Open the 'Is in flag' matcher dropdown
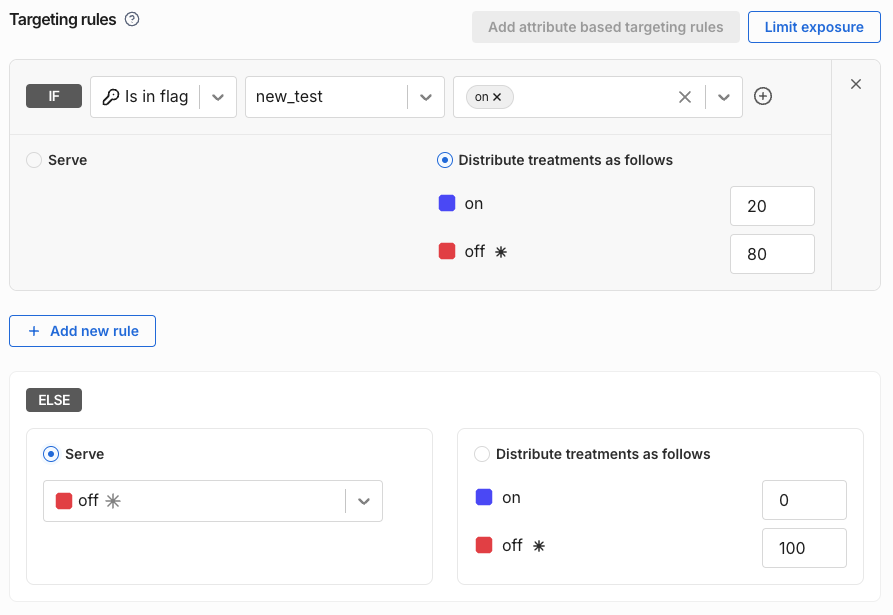Screen dimensions: 893x615 point(218,97)
